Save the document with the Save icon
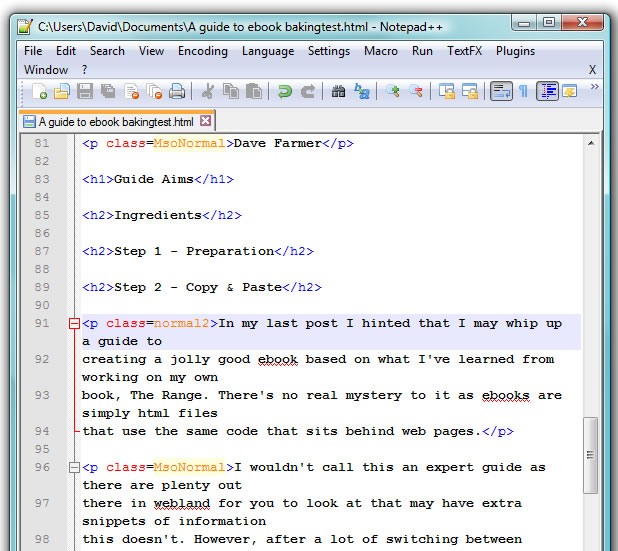 click(85, 92)
